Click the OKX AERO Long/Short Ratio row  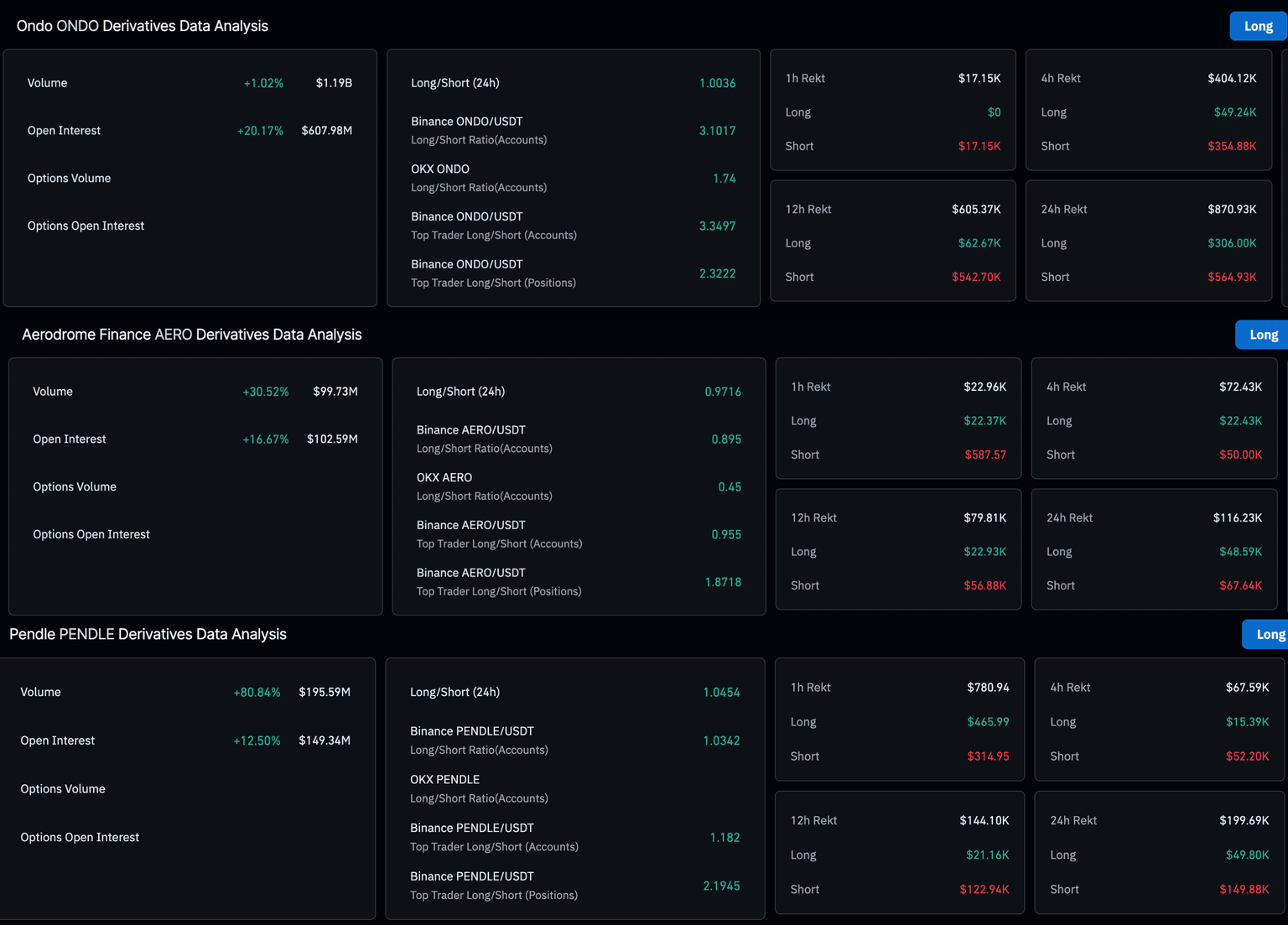578,486
